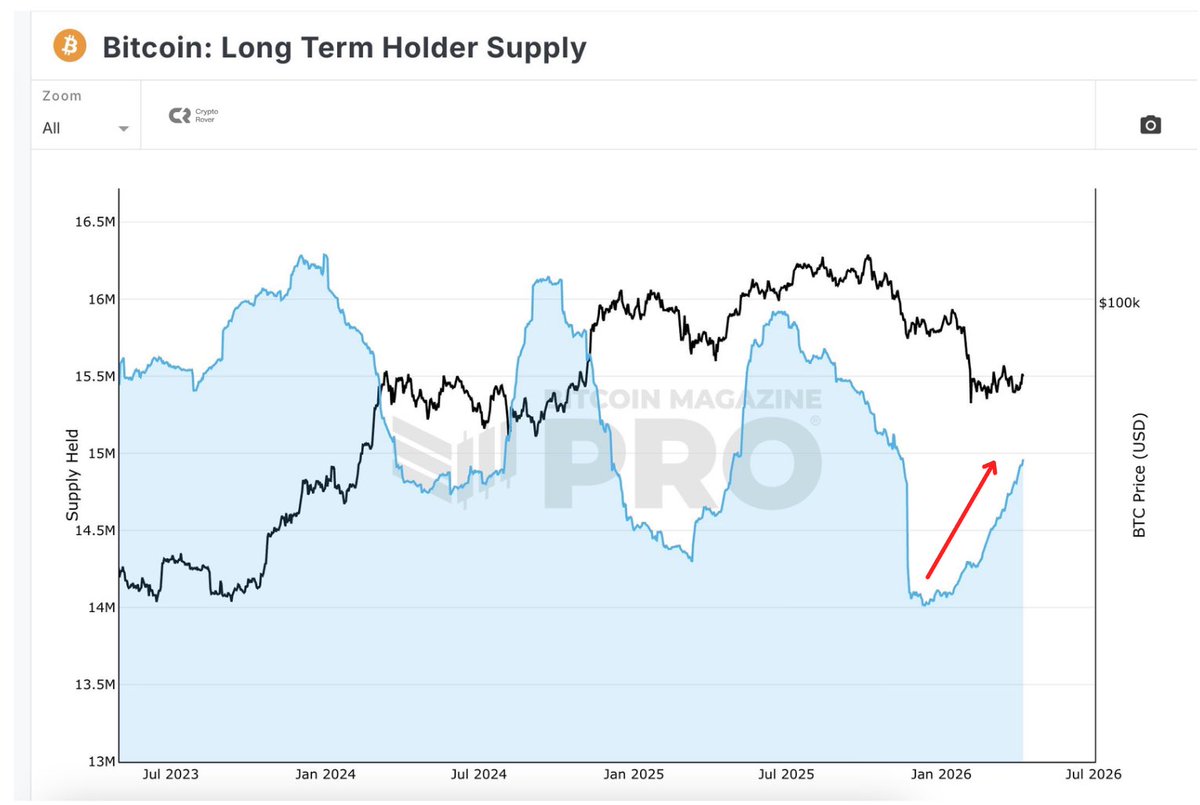The width and height of the screenshot is (1200, 805).
Task: Click the orange Bitcoin logo icon
Action: pyautogui.click(x=71, y=46)
